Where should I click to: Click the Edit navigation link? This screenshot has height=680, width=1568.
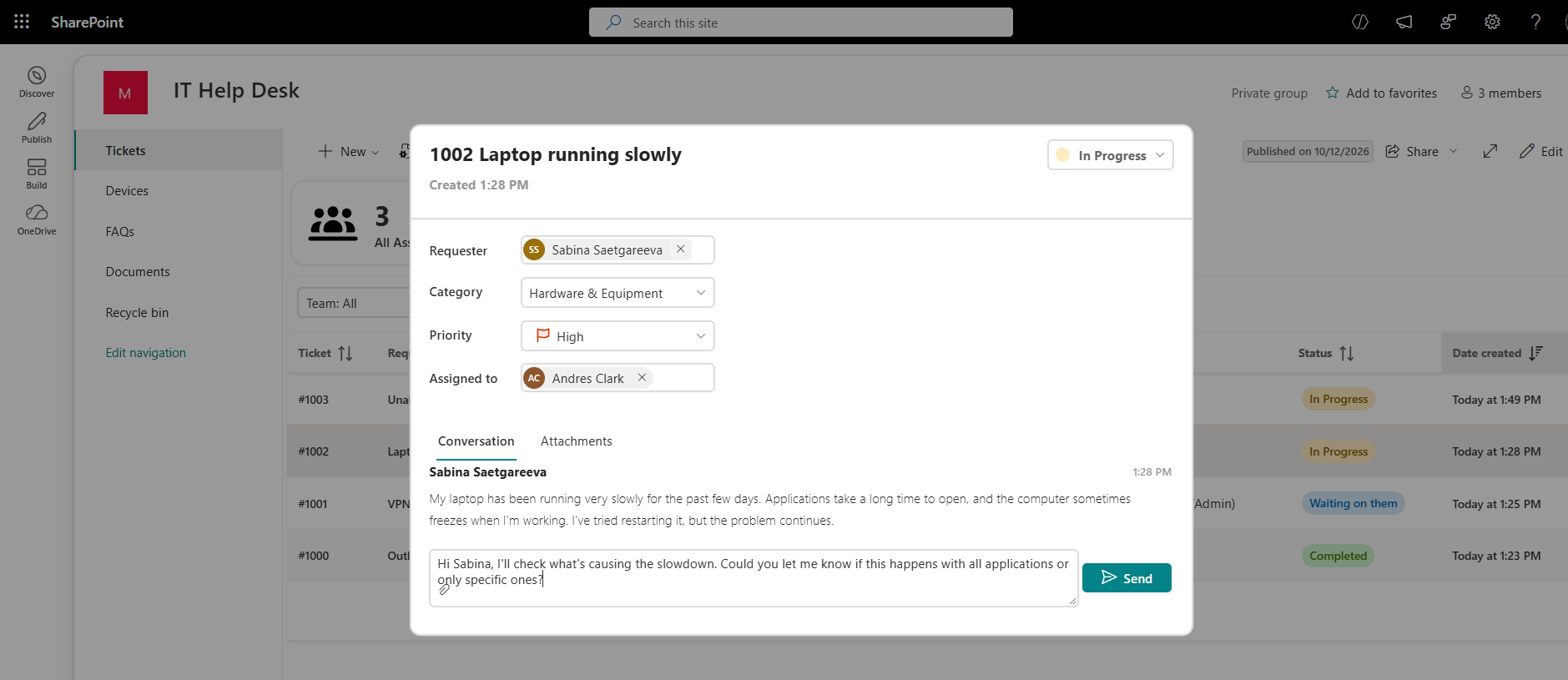pos(146,353)
